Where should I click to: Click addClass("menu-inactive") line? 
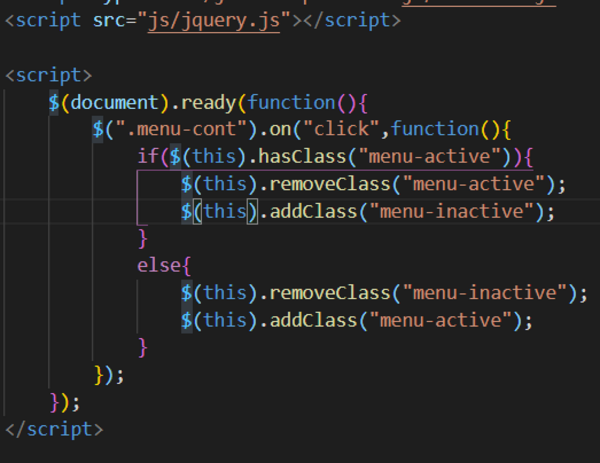pyautogui.click(x=368, y=212)
